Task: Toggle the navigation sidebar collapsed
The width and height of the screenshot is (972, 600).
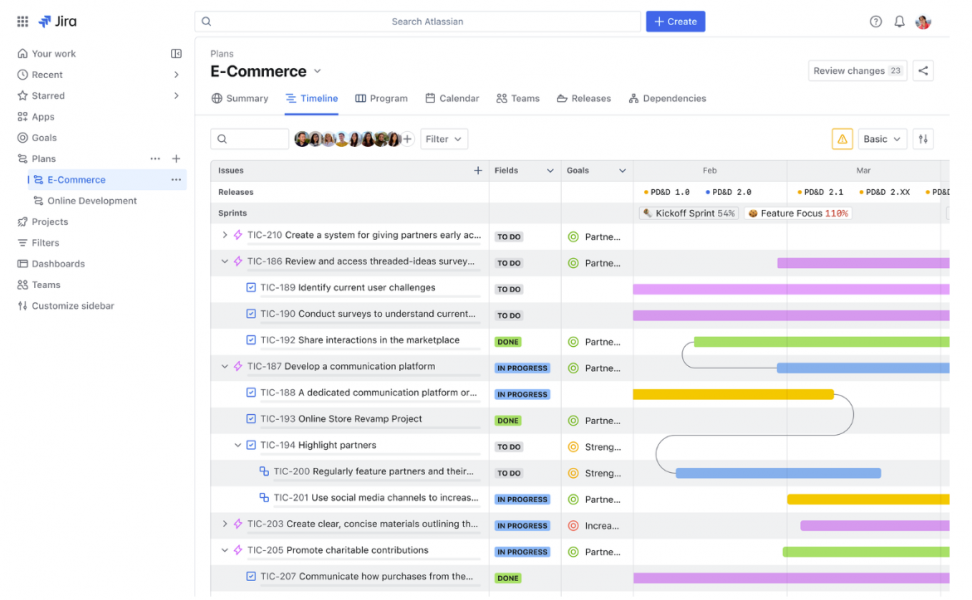Action: tap(176, 53)
